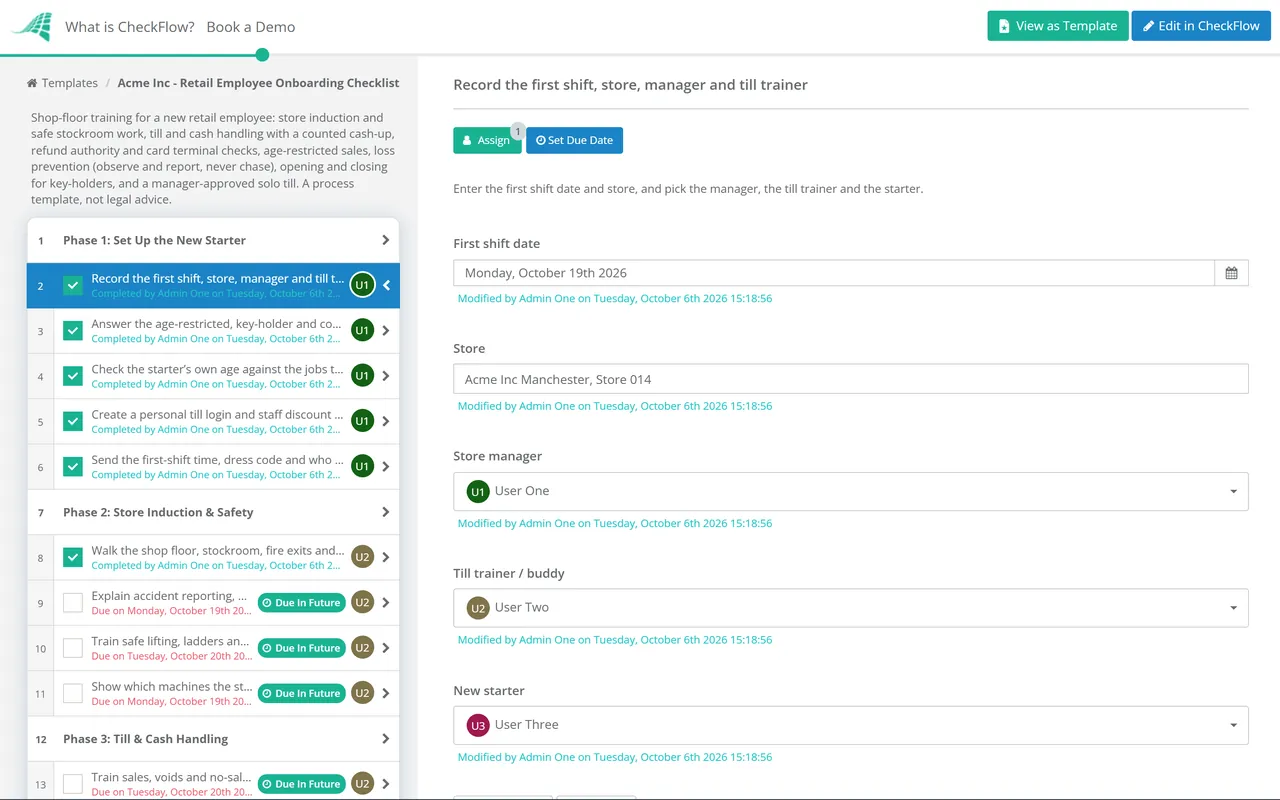
Task: Click the Due In Future badge on task 10
Action: point(301,648)
